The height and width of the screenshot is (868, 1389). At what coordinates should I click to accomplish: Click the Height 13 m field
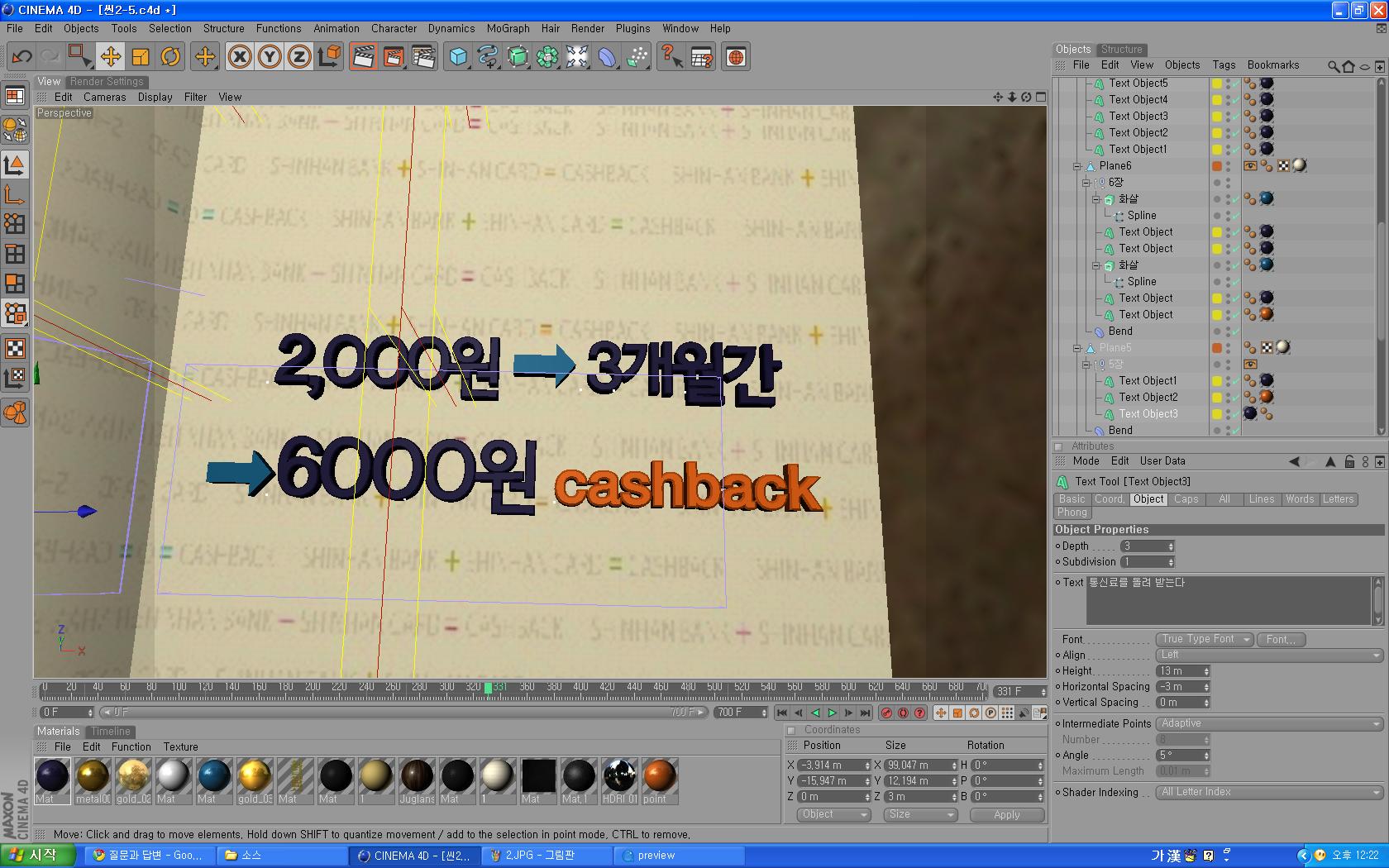pyautogui.click(x=1183, y=671)
